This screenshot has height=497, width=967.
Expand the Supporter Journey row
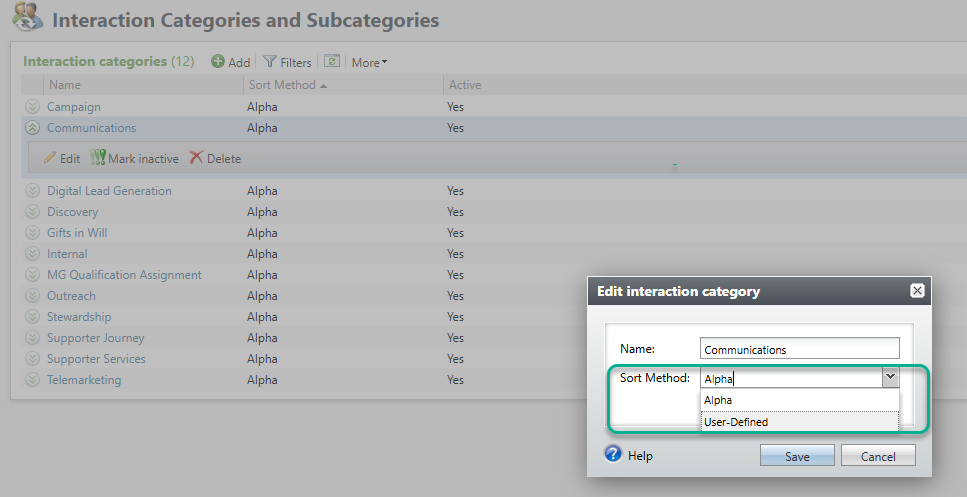coord(32,337)
